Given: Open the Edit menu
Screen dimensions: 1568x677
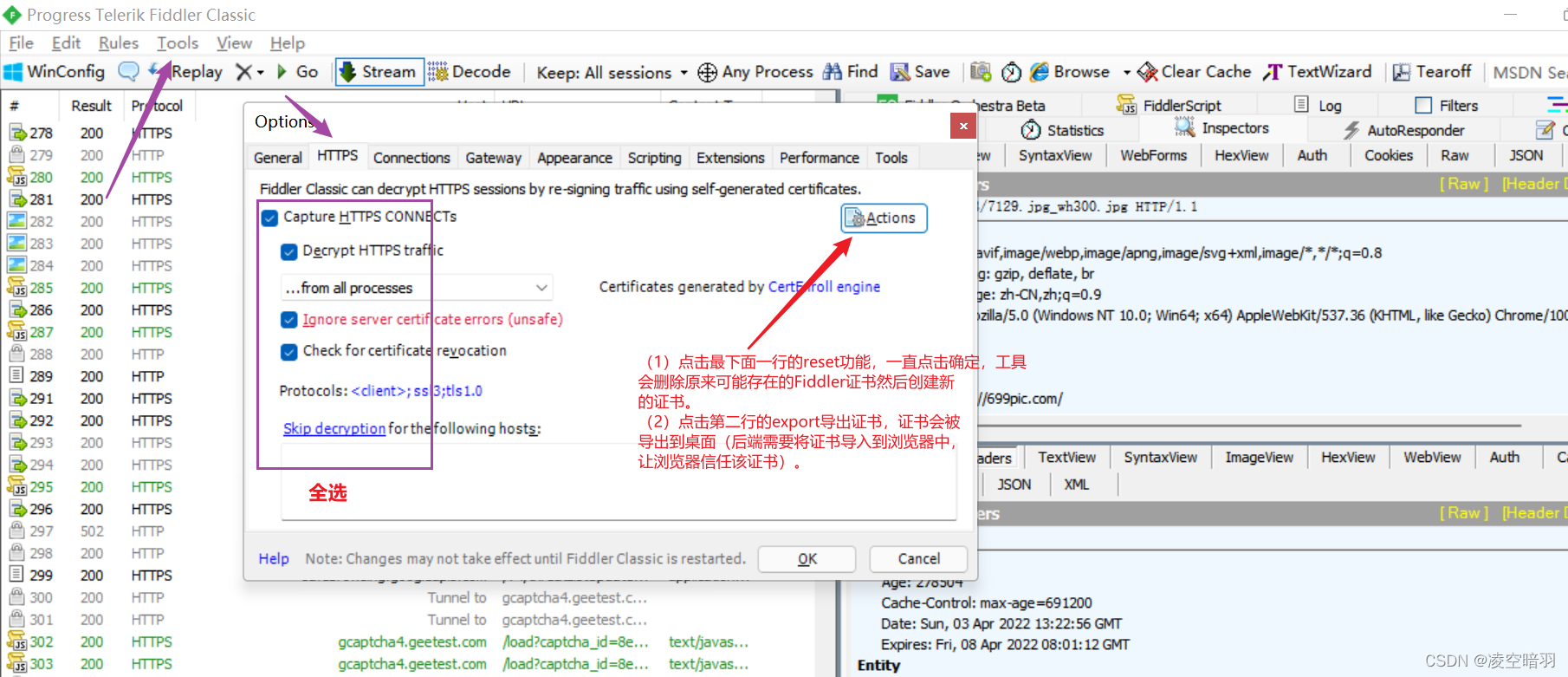Looking at the screenshot, I should (66, 43).
